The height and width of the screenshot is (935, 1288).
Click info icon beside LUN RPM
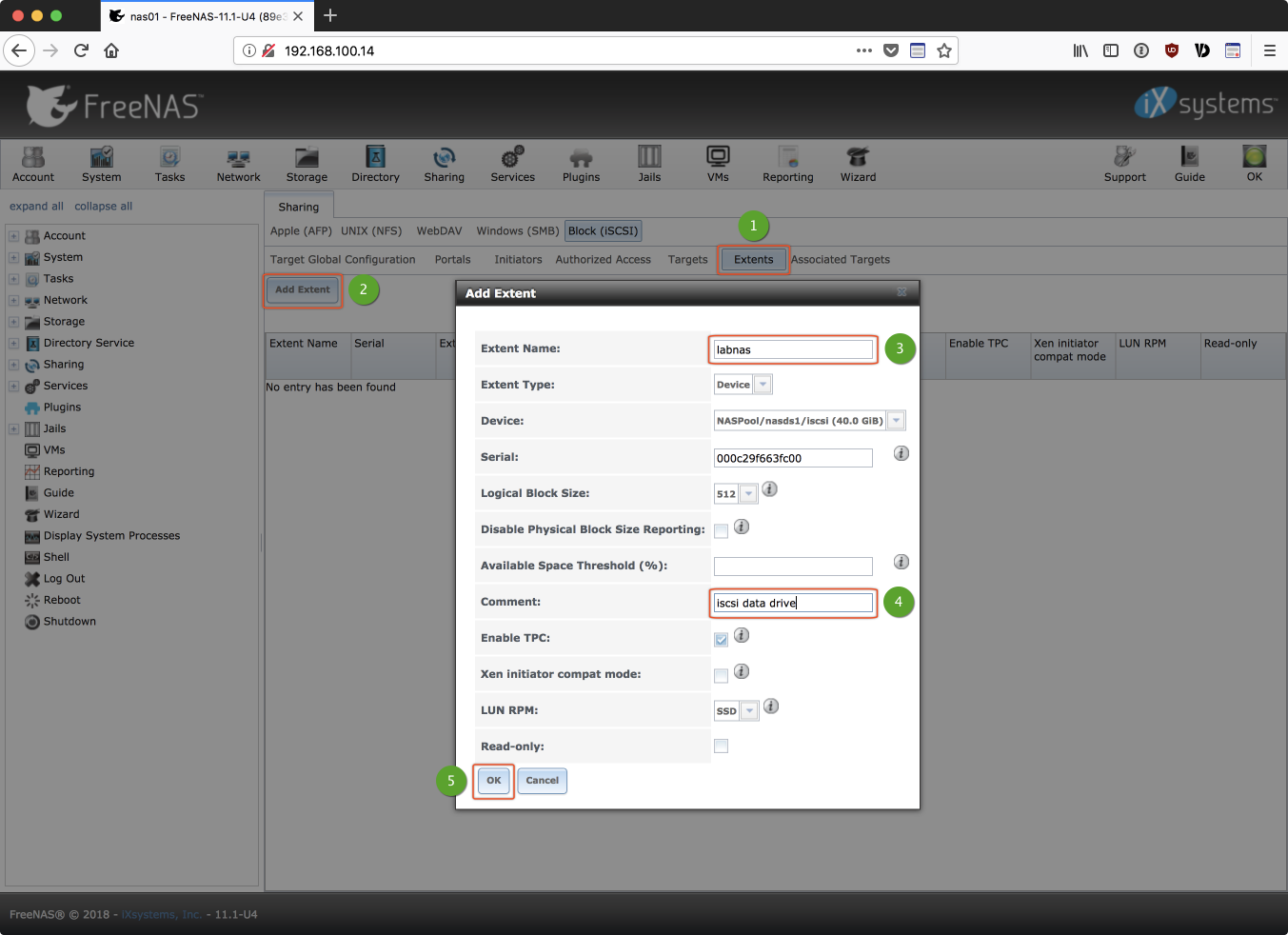(771, 706)
